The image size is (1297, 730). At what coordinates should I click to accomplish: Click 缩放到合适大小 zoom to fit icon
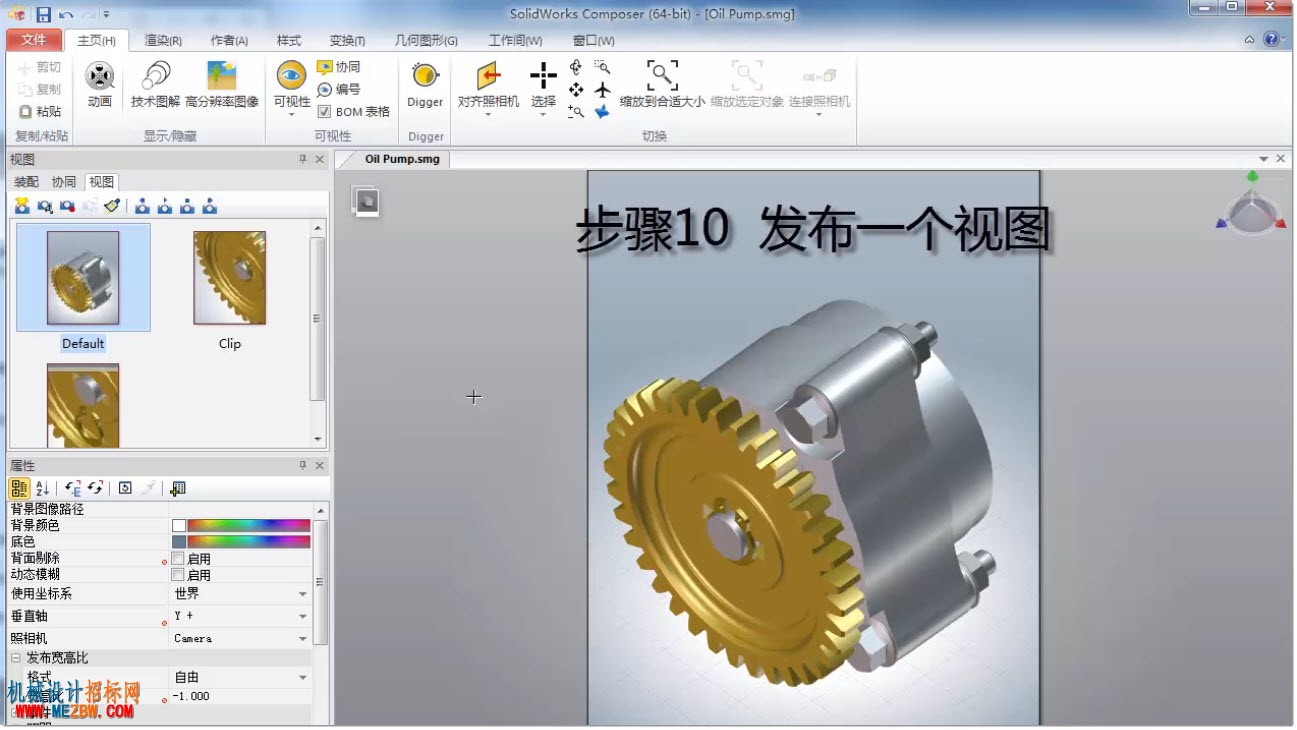662,76
